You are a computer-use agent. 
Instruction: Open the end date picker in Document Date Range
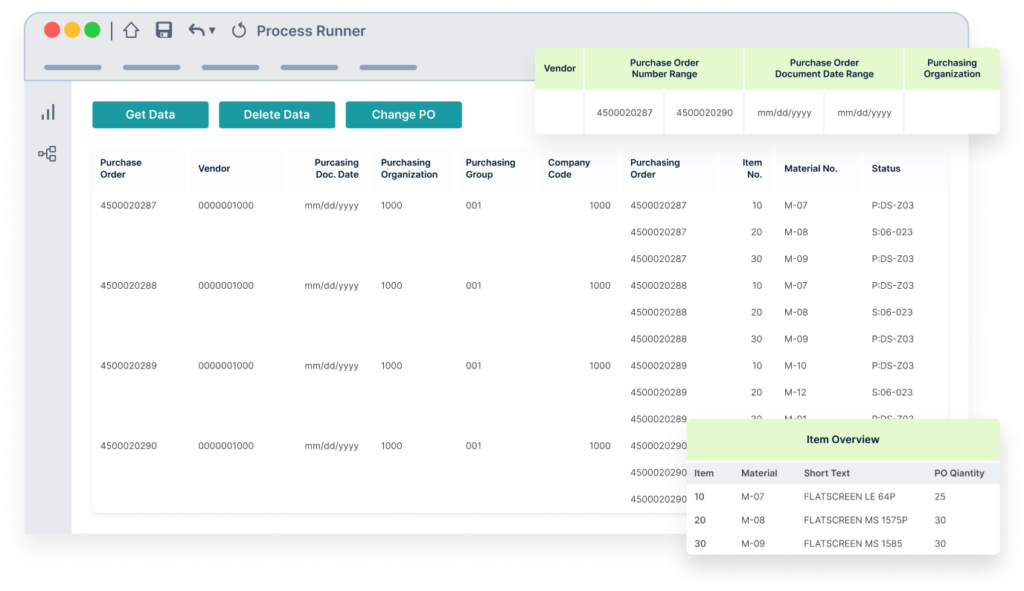point(864,113)
